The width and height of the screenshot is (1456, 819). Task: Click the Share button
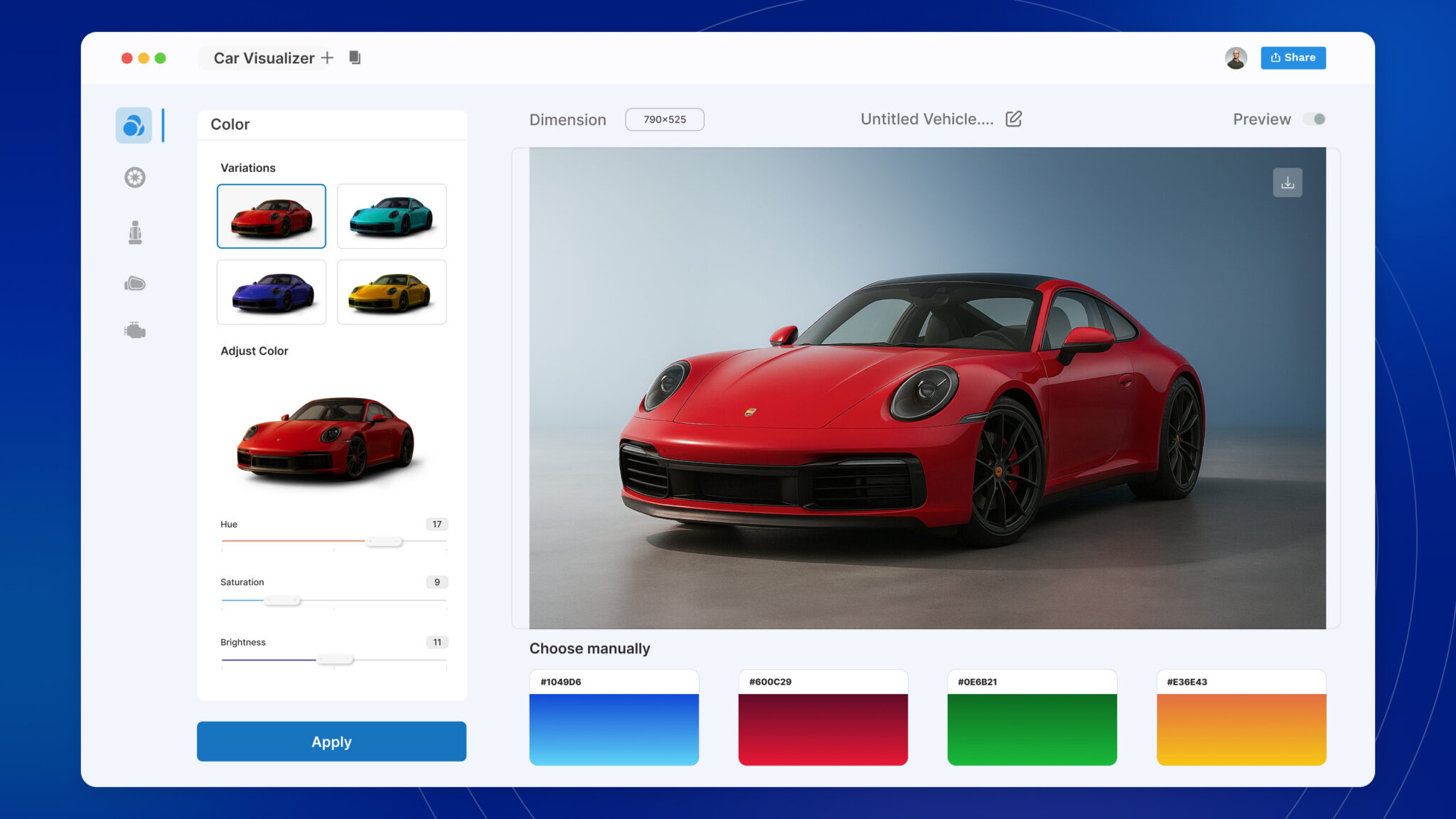click(1292, 58)
